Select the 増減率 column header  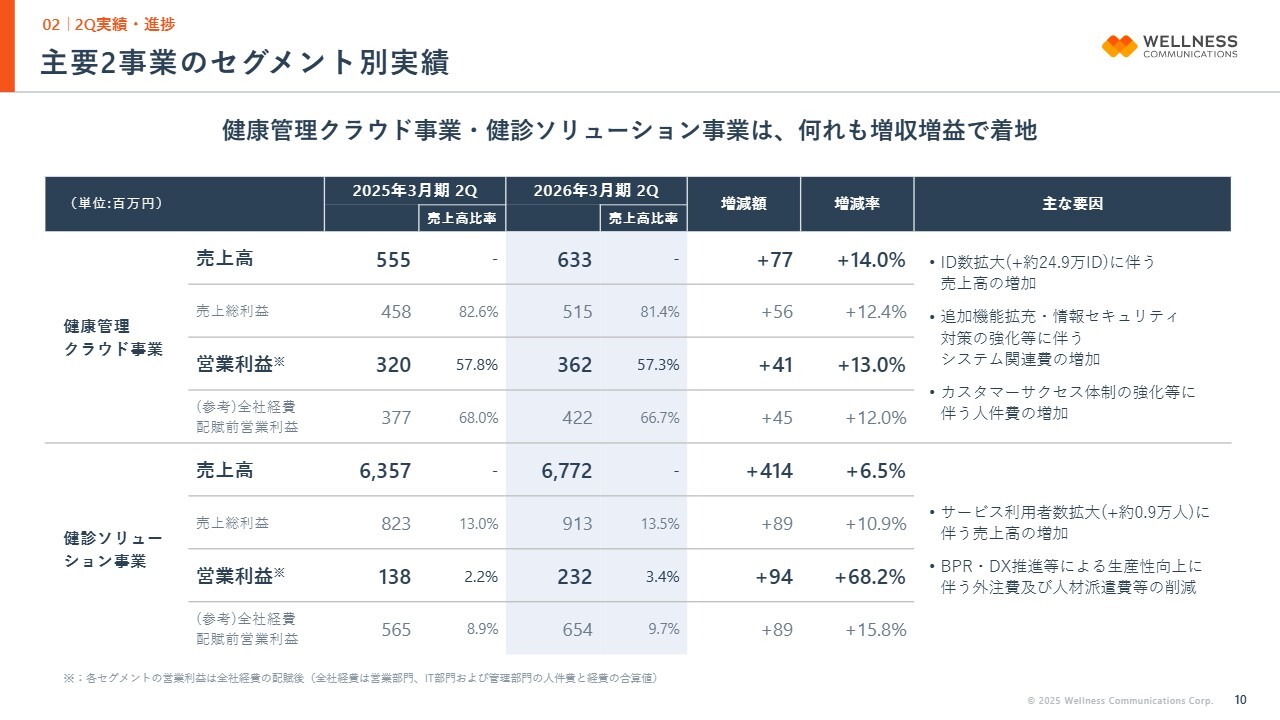[857, 203]
